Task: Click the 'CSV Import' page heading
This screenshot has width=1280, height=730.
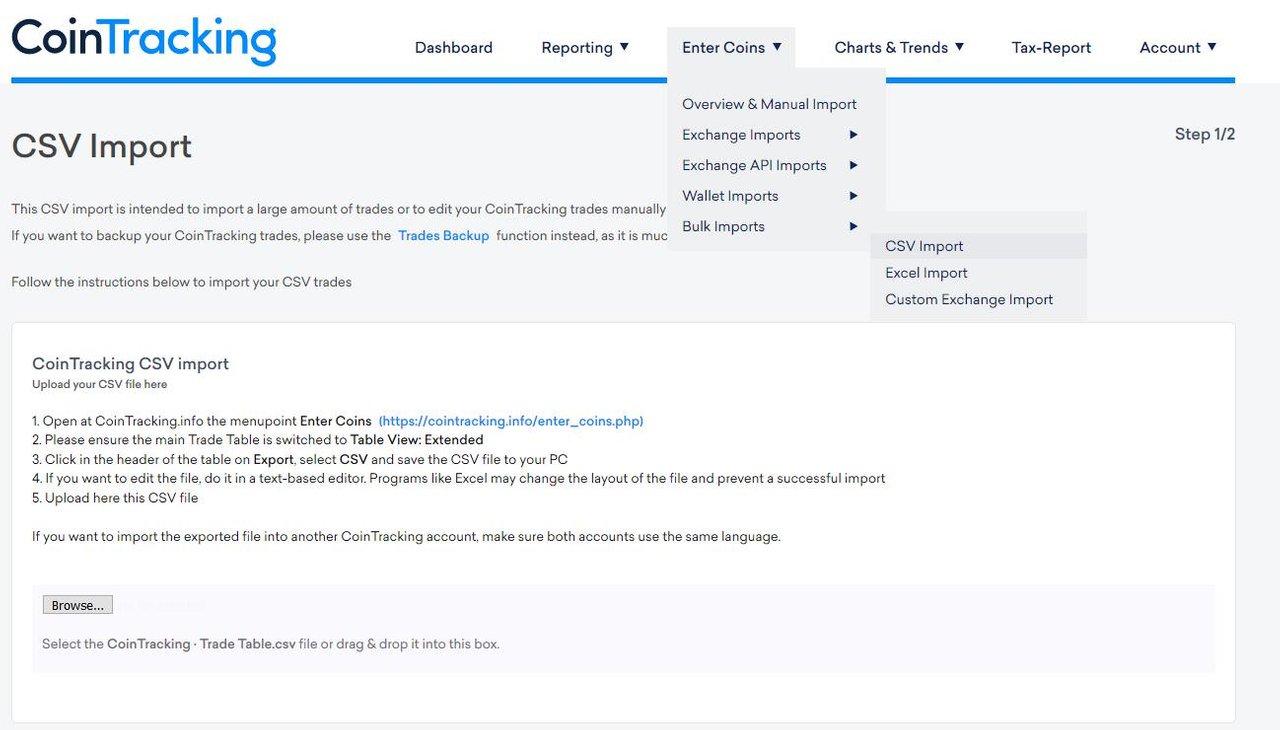Action: pos(101,146)
